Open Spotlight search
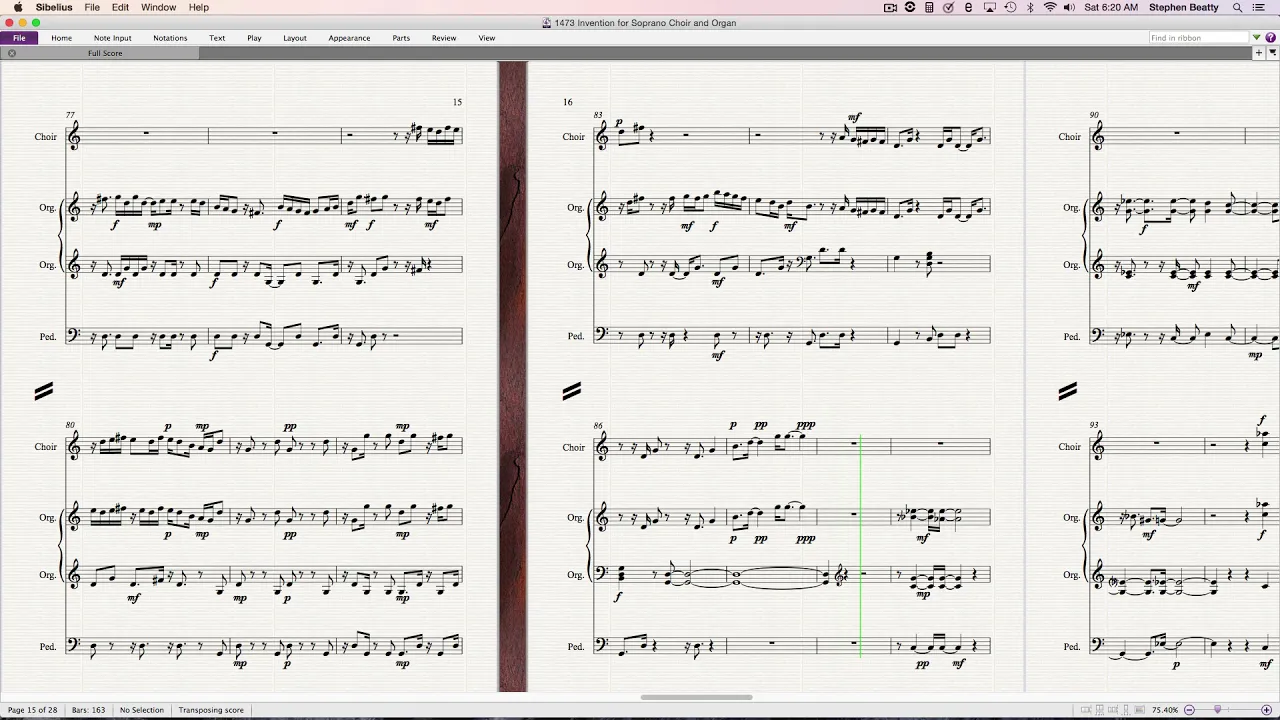The height and width of the screenshot is (720, 1280). point(1238,7)
